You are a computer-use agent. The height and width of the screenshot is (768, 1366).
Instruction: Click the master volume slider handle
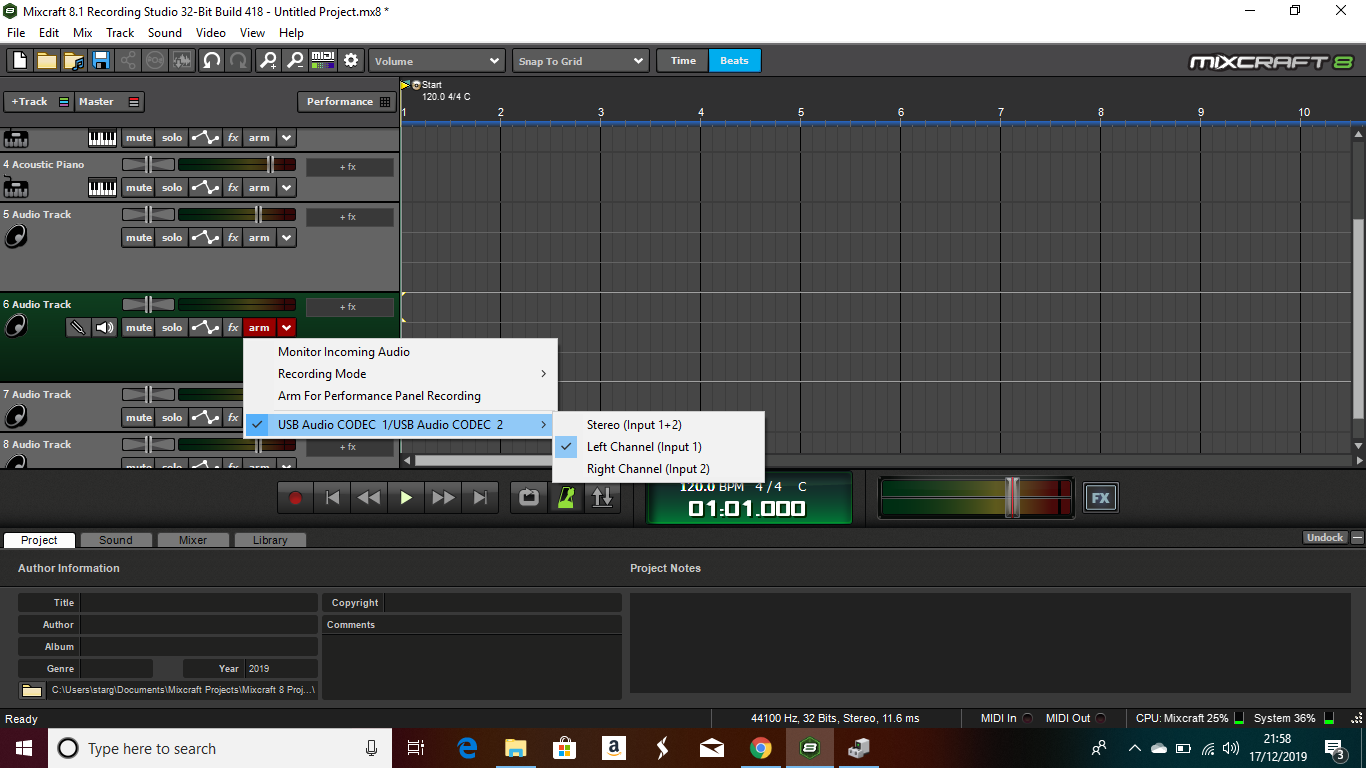[x=1012, y=497]
